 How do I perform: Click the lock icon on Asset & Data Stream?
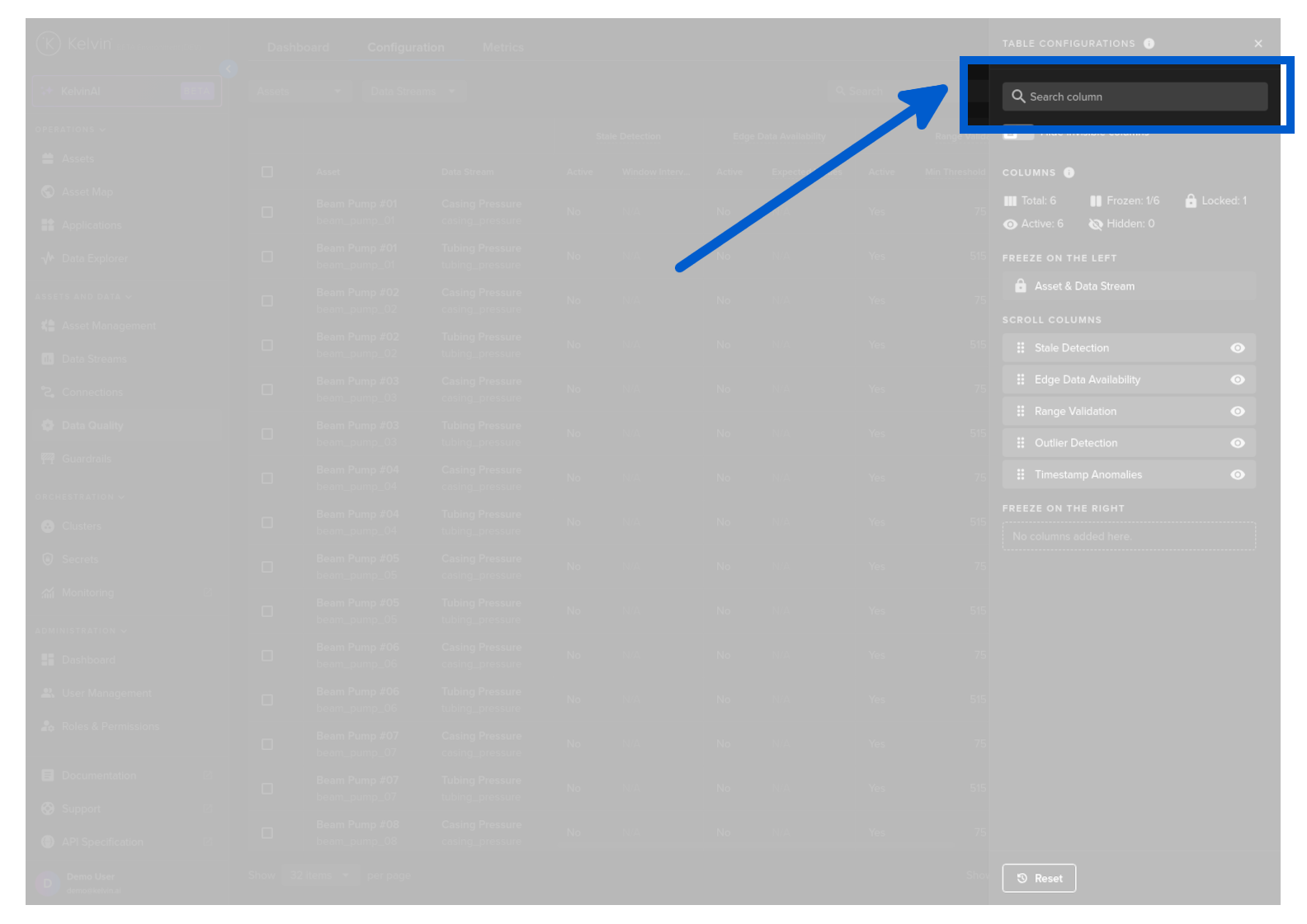[1020, 286]
